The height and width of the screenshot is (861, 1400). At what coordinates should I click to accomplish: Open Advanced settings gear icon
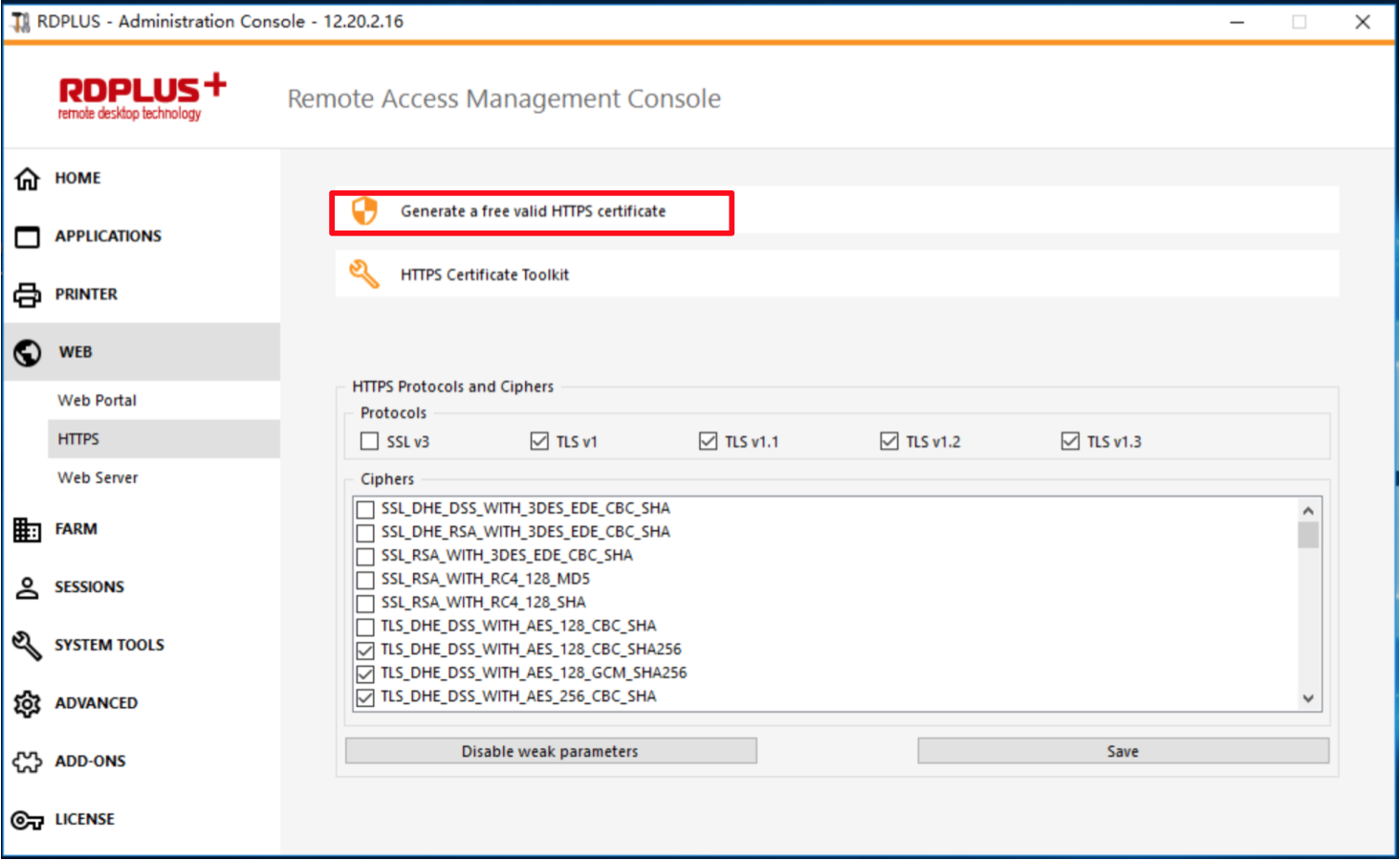click(28, 704)
